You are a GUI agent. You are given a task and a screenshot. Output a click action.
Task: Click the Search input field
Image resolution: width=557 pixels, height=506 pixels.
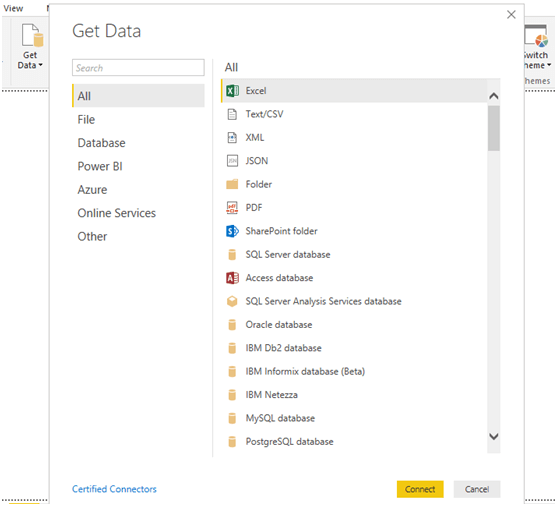point(138,68)
